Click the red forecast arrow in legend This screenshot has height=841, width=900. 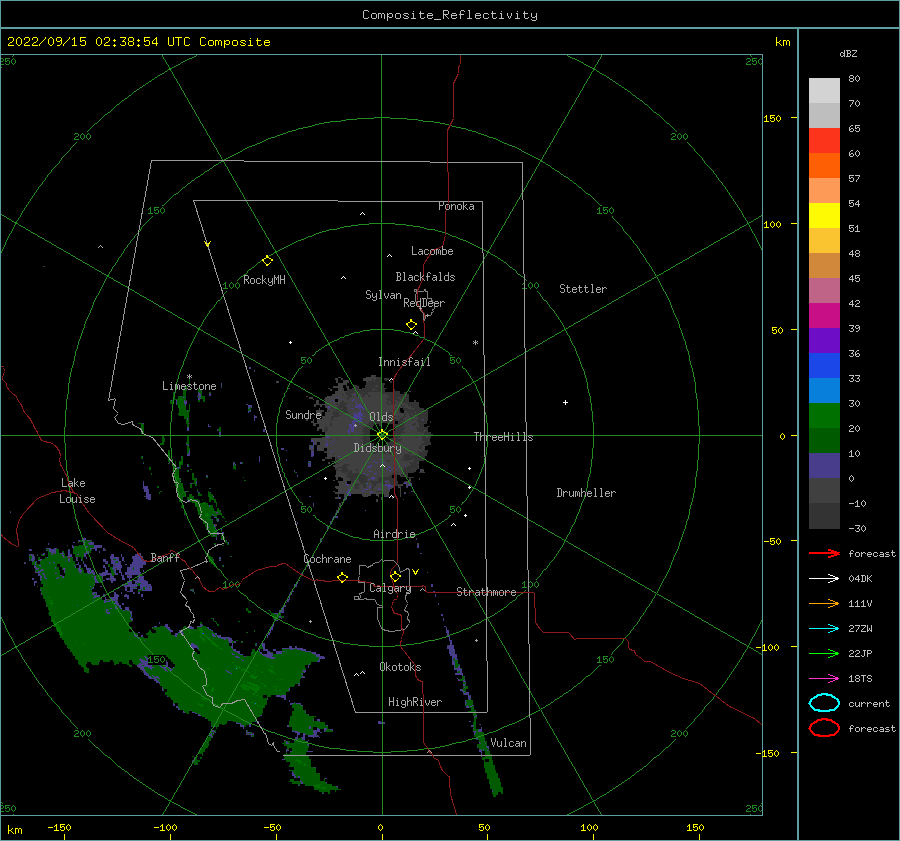824,553
